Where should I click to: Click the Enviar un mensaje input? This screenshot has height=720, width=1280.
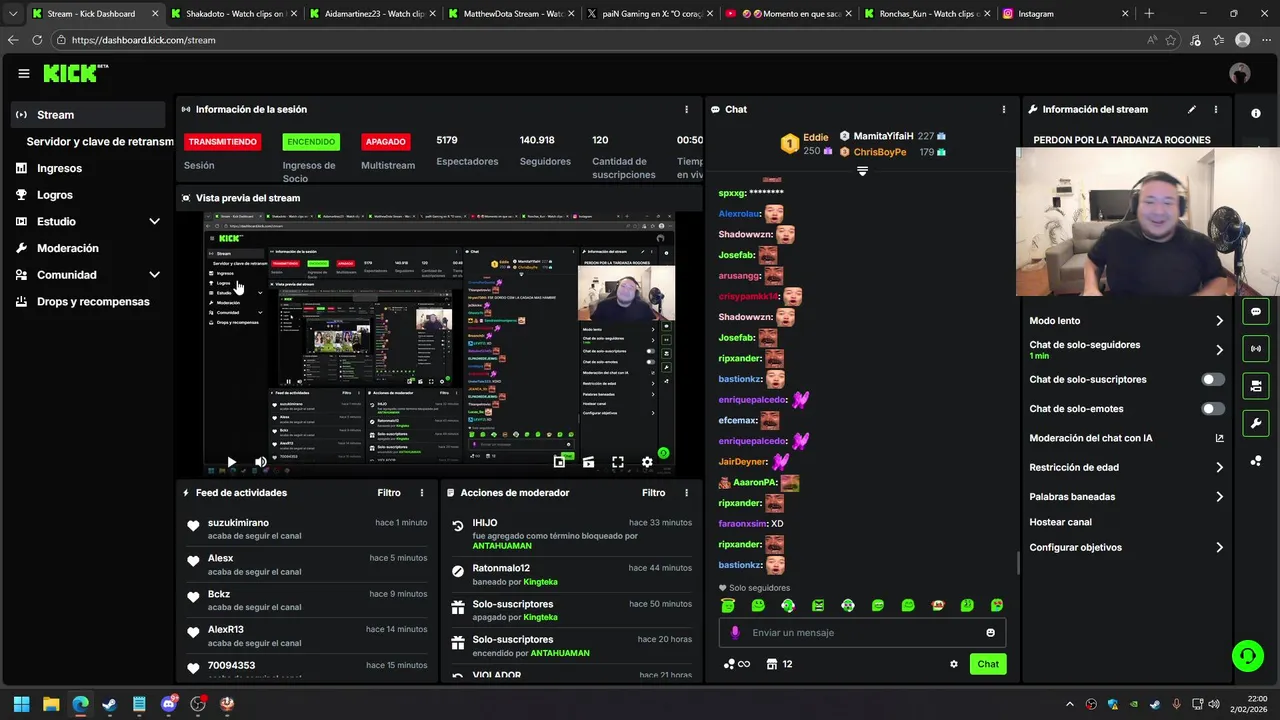pyautogui.click(x=862, y=632)
